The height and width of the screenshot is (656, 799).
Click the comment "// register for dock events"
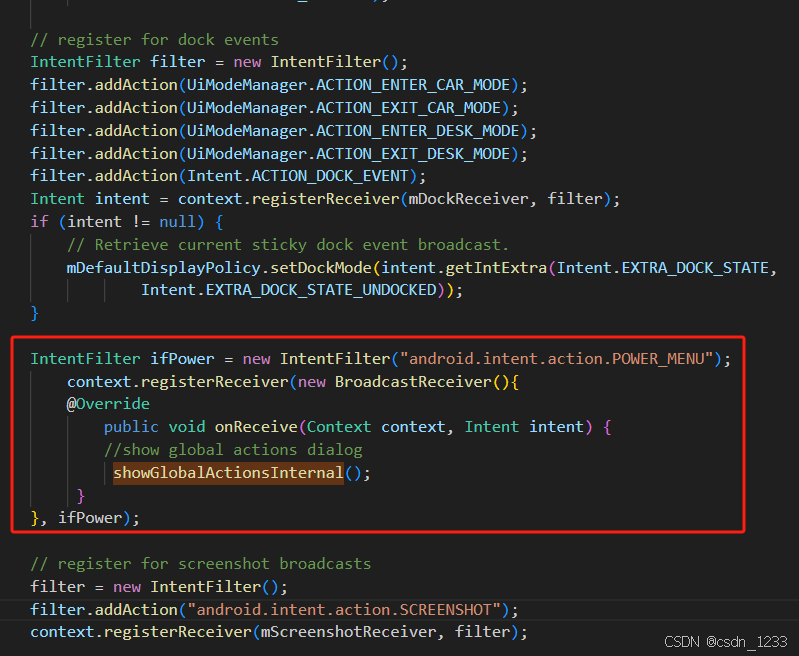click(x=154, y=40)
